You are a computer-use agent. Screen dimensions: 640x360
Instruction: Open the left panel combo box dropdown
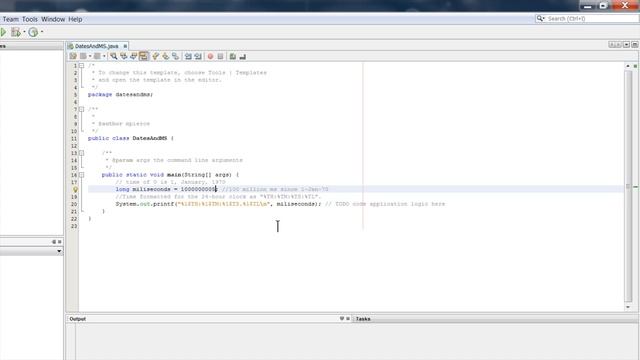pos(59,251)
